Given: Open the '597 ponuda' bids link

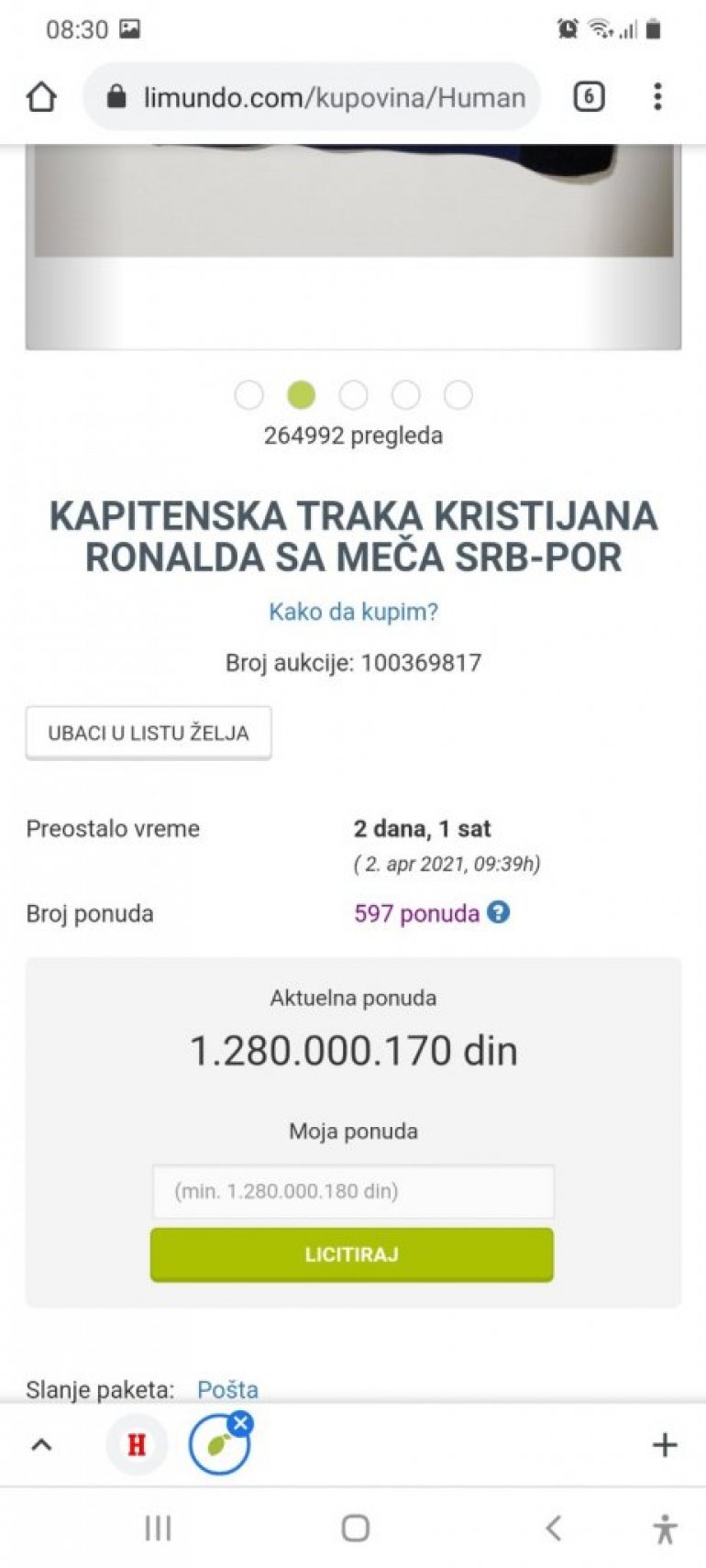Looking at the screenshot, I should [x=416, y=913].
